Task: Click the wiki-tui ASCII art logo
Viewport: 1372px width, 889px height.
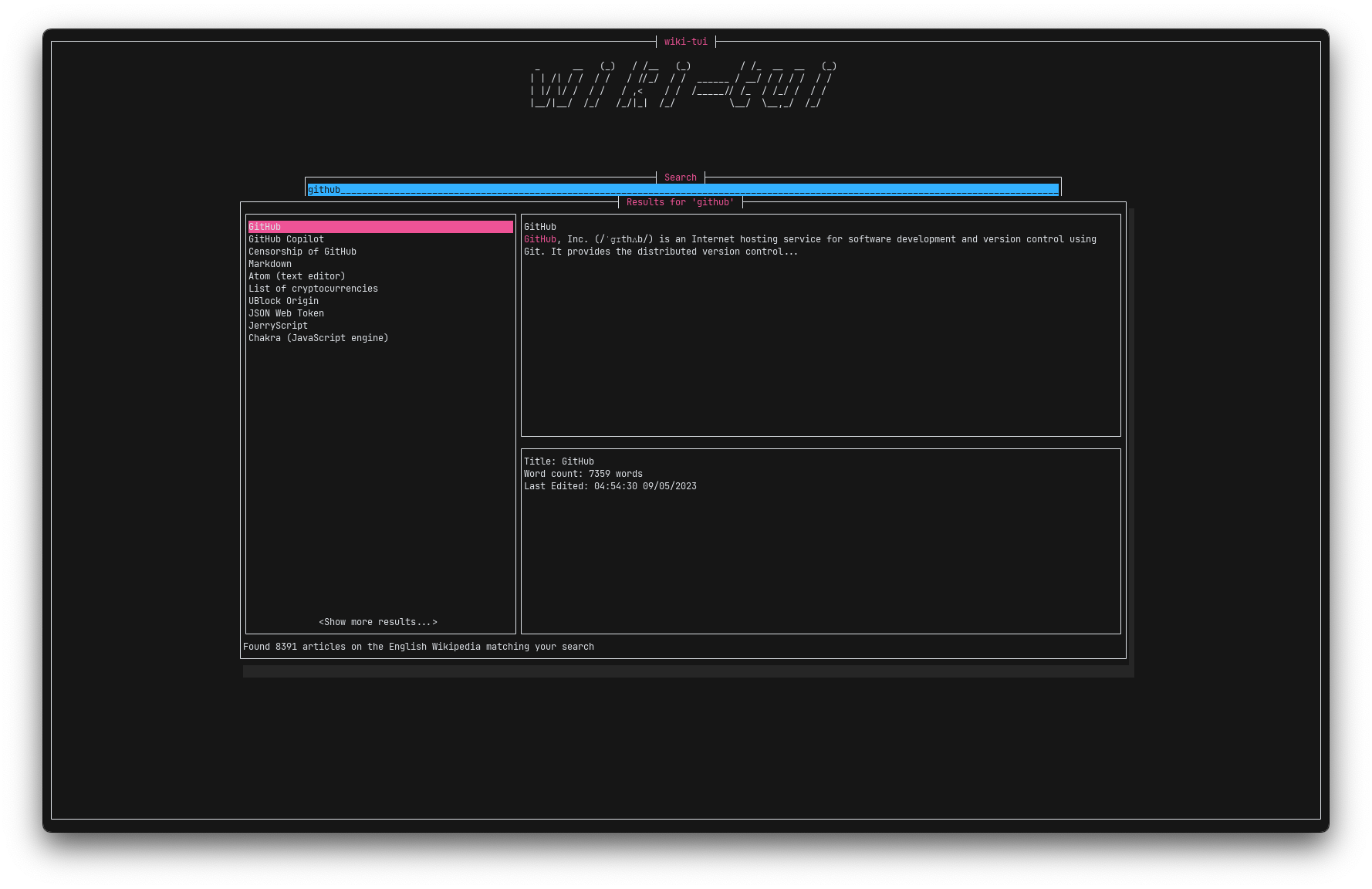Action: pos(684,85)
